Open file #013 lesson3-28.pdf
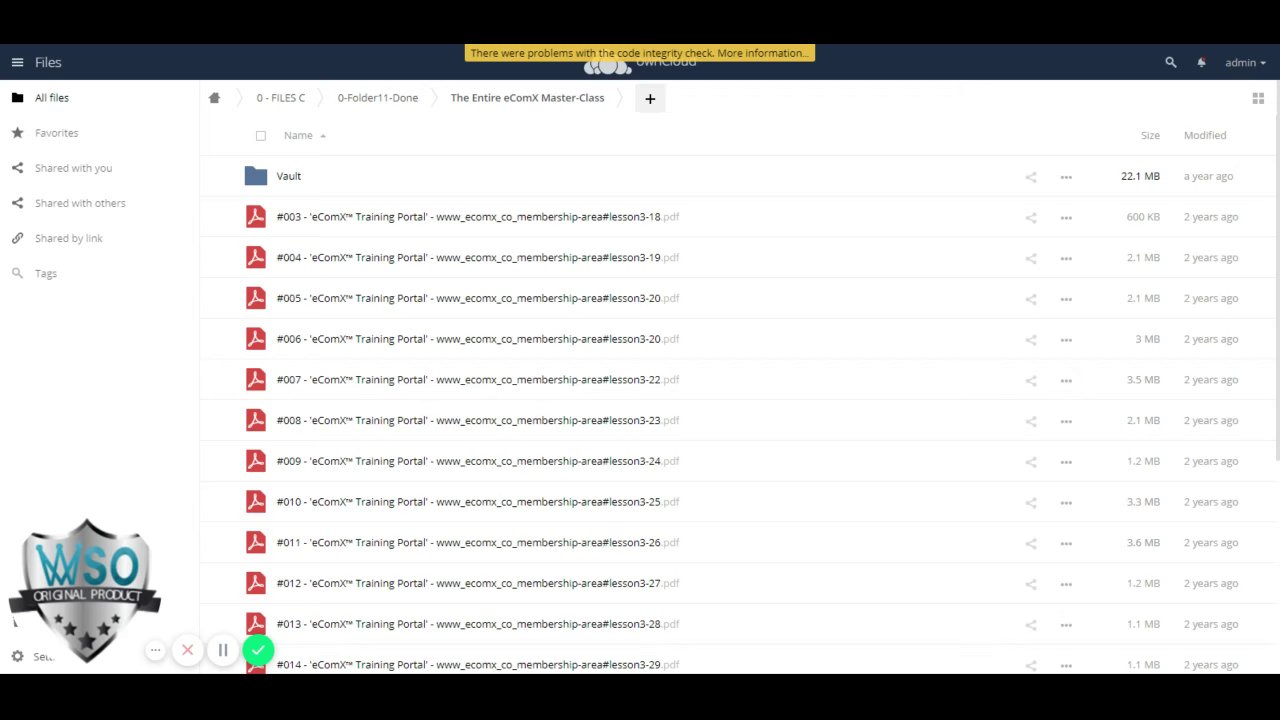 click(478, 624)
